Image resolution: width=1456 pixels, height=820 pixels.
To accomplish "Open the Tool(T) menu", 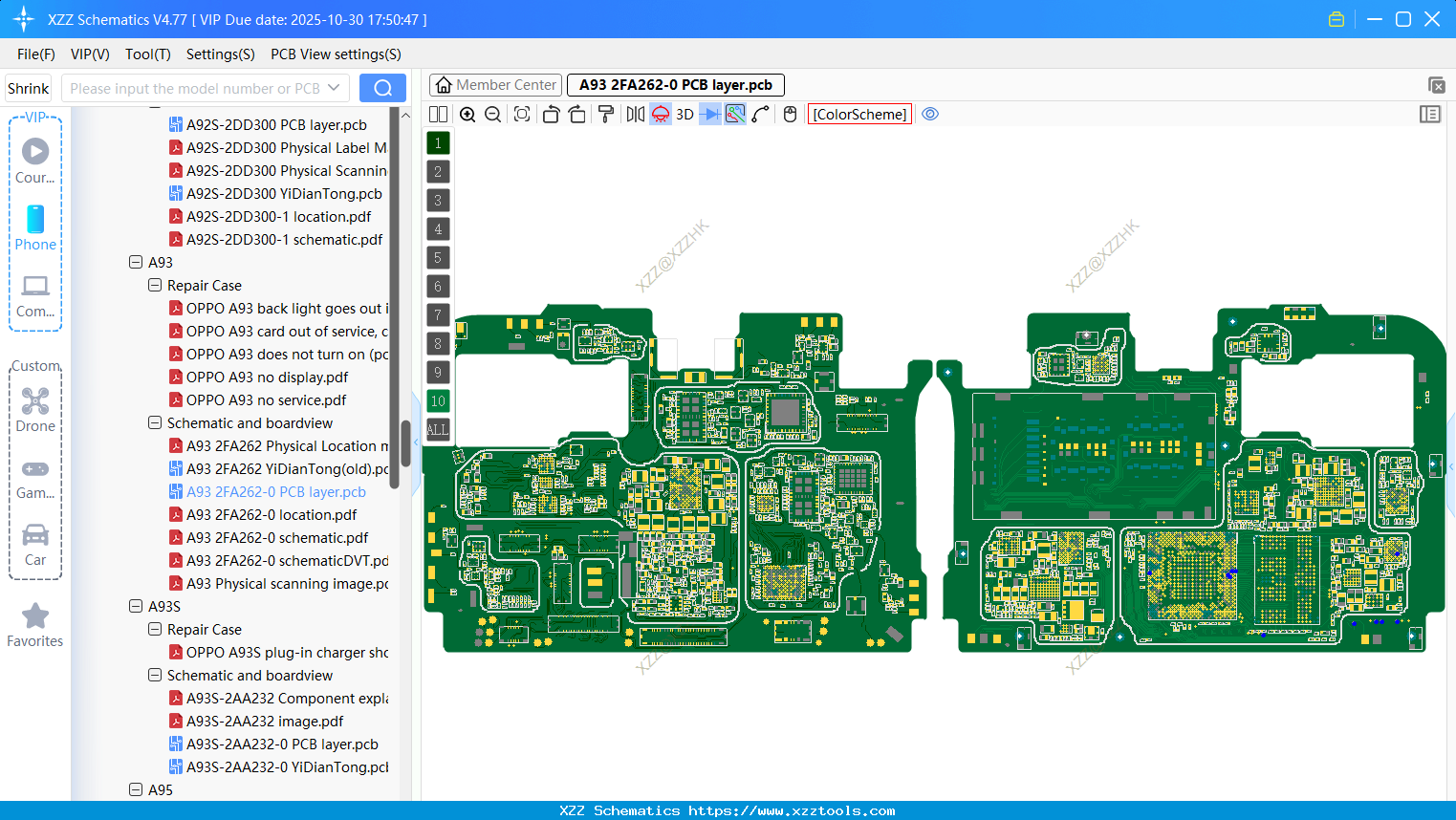I will pyautogui.click(x=147, y=54).
